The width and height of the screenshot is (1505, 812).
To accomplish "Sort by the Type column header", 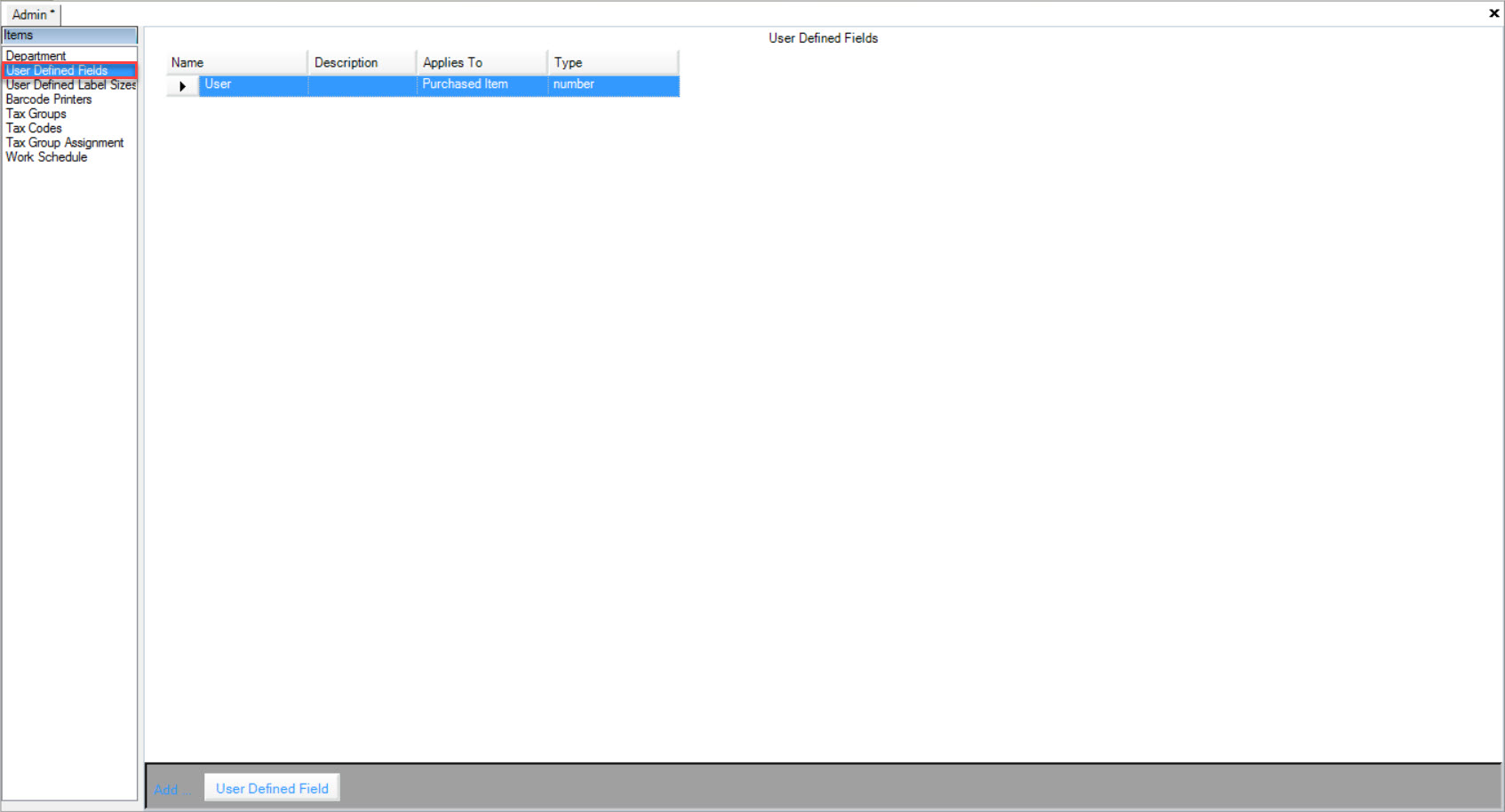I will tap(613, 62).
